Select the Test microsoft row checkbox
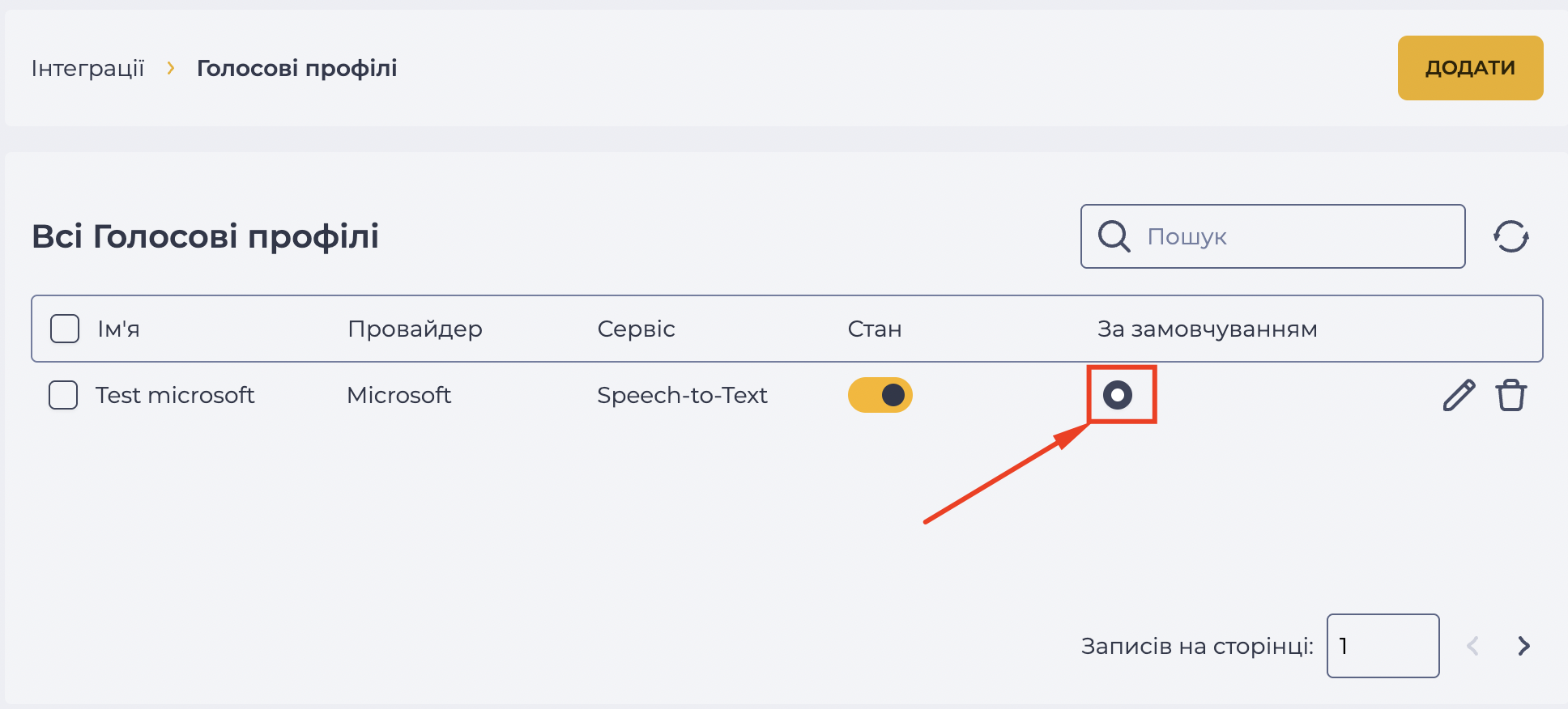Viewport: 1568px width, 709px height. 63,395
